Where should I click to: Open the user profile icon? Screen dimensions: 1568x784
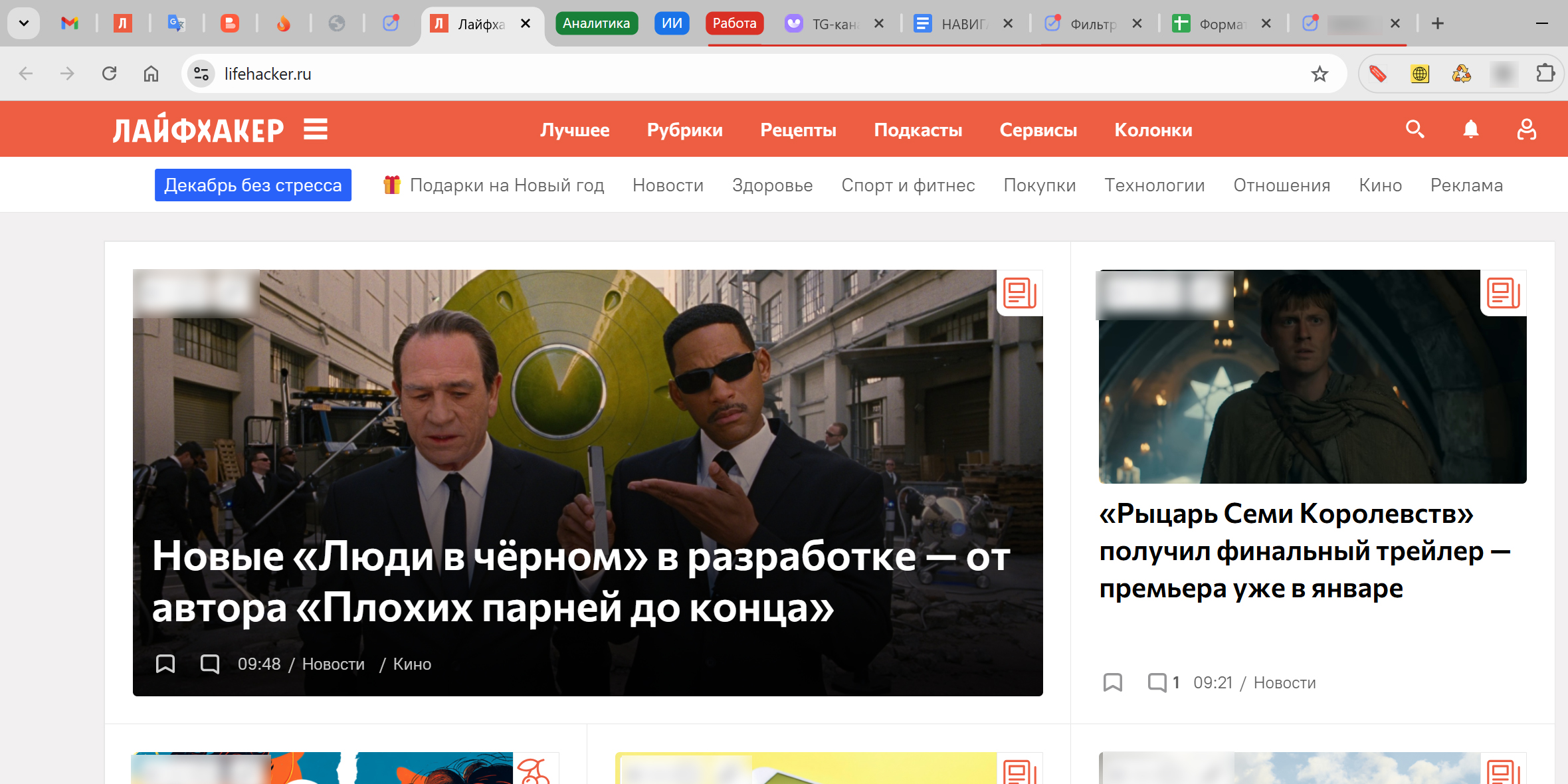coord(1526,130)
